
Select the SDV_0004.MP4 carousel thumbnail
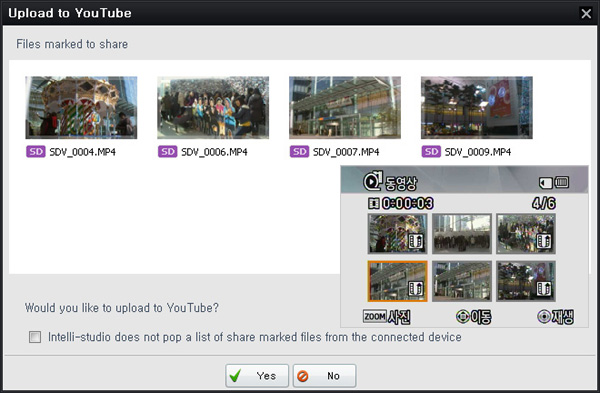(81, 108)
